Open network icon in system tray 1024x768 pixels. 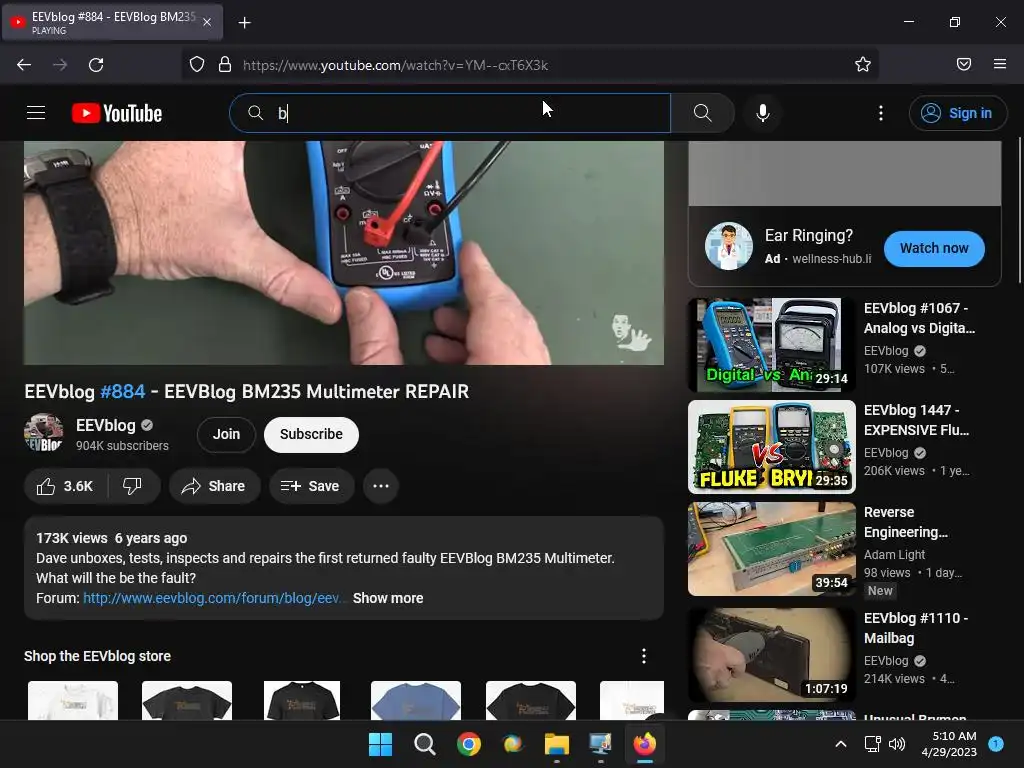click(872, 744)
